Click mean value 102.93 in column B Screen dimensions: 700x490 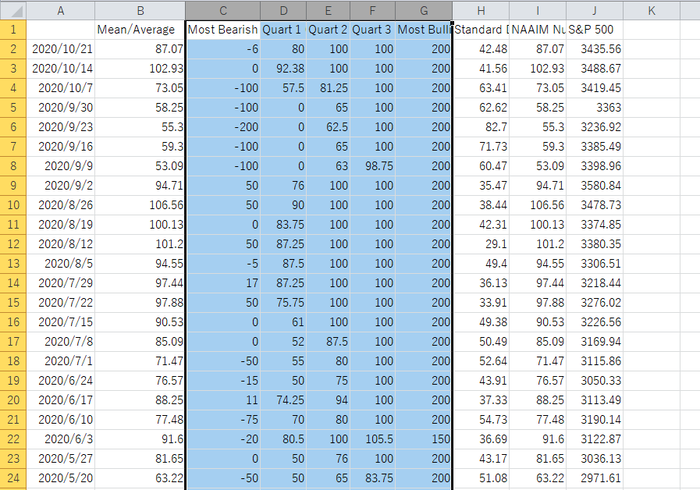point(140,68)
